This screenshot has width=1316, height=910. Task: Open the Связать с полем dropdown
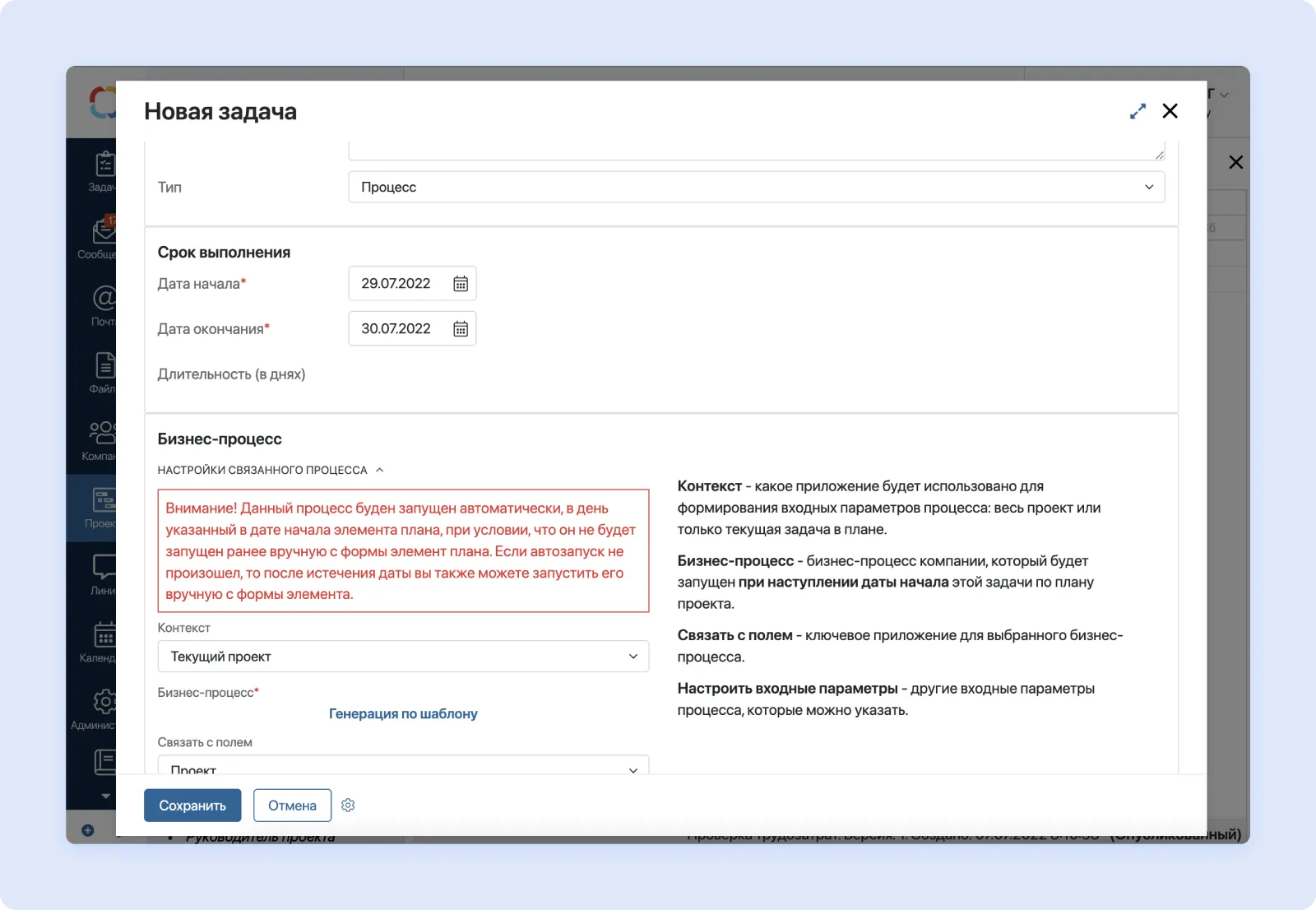click(403, 766)
